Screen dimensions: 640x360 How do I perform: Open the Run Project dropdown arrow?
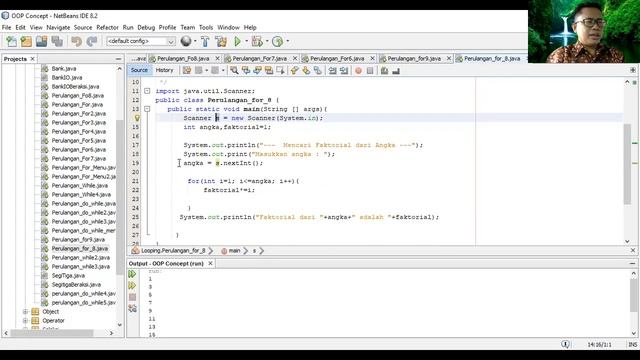[x=246, y=41]
